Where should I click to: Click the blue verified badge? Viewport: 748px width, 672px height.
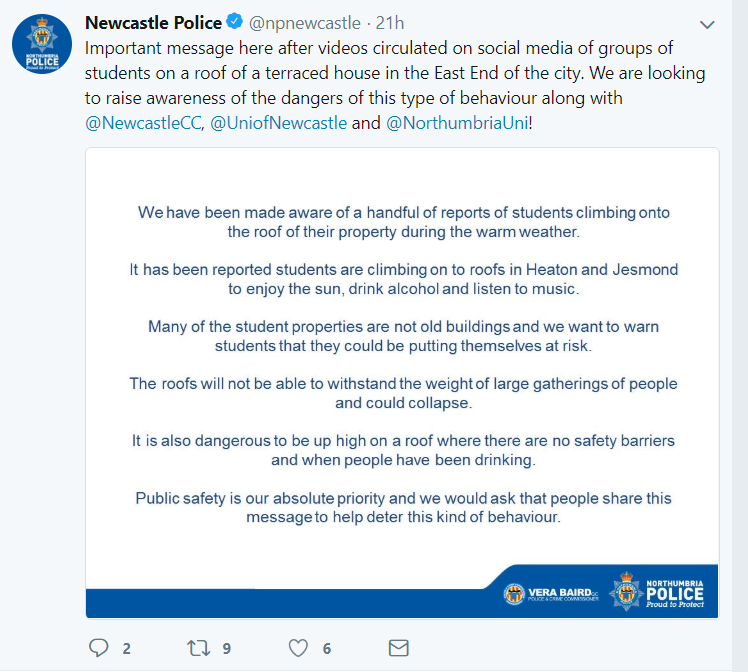coord(233,23)
